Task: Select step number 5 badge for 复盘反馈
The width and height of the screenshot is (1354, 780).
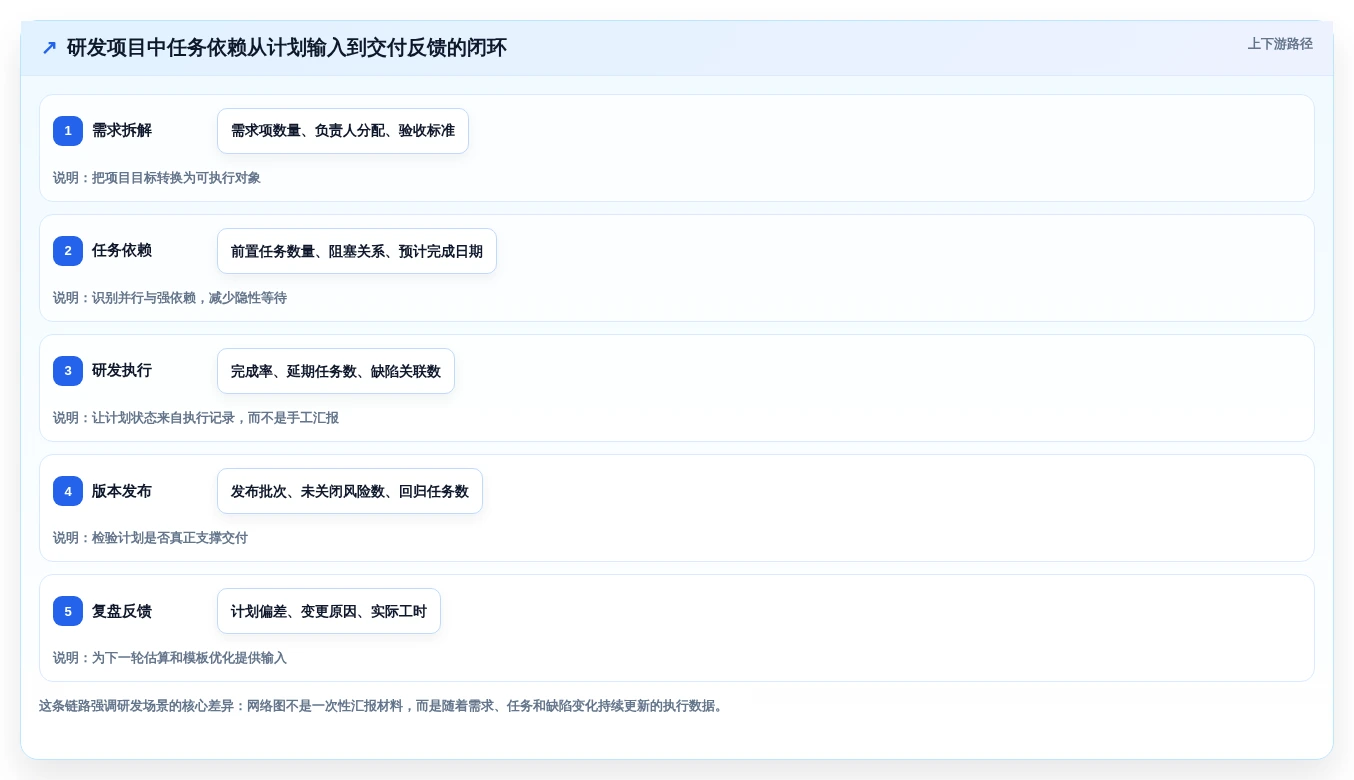Action: click(x=68, y=611)
